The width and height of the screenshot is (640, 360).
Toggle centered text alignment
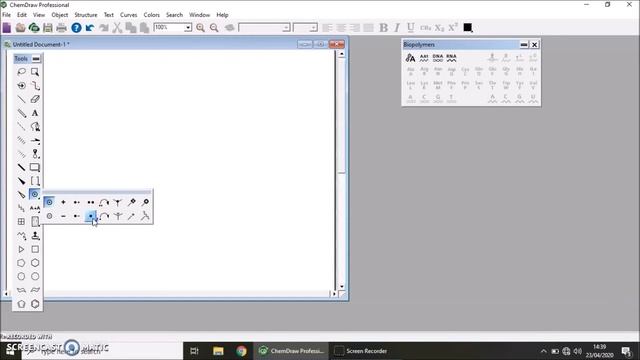click(341, 28)
